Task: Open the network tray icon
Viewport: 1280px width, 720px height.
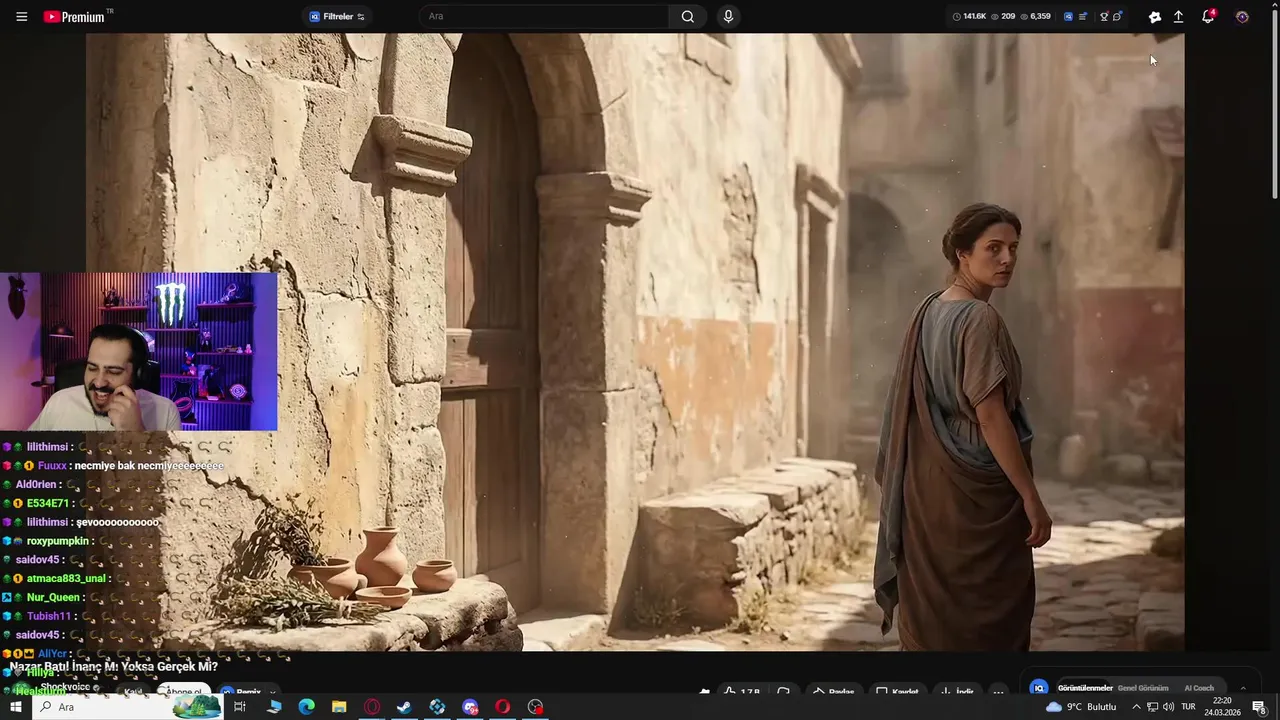Action: [x=1153, y=707]
